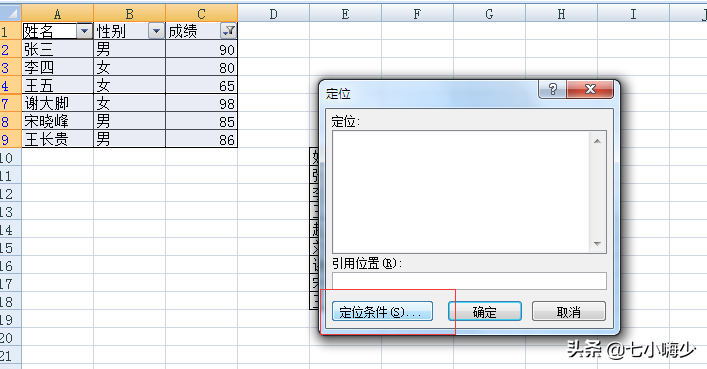Select row 9 header

[x=10, y=139]
